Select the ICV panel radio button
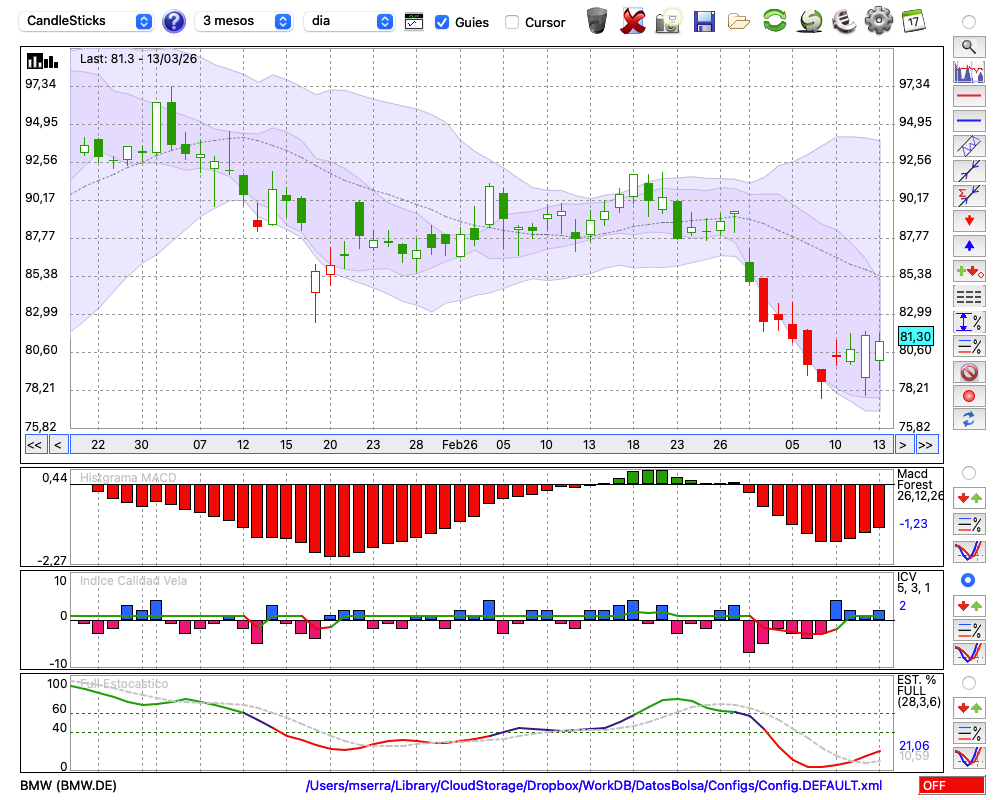This screenshot has width=1000, height=800. [x=968, y=580]
